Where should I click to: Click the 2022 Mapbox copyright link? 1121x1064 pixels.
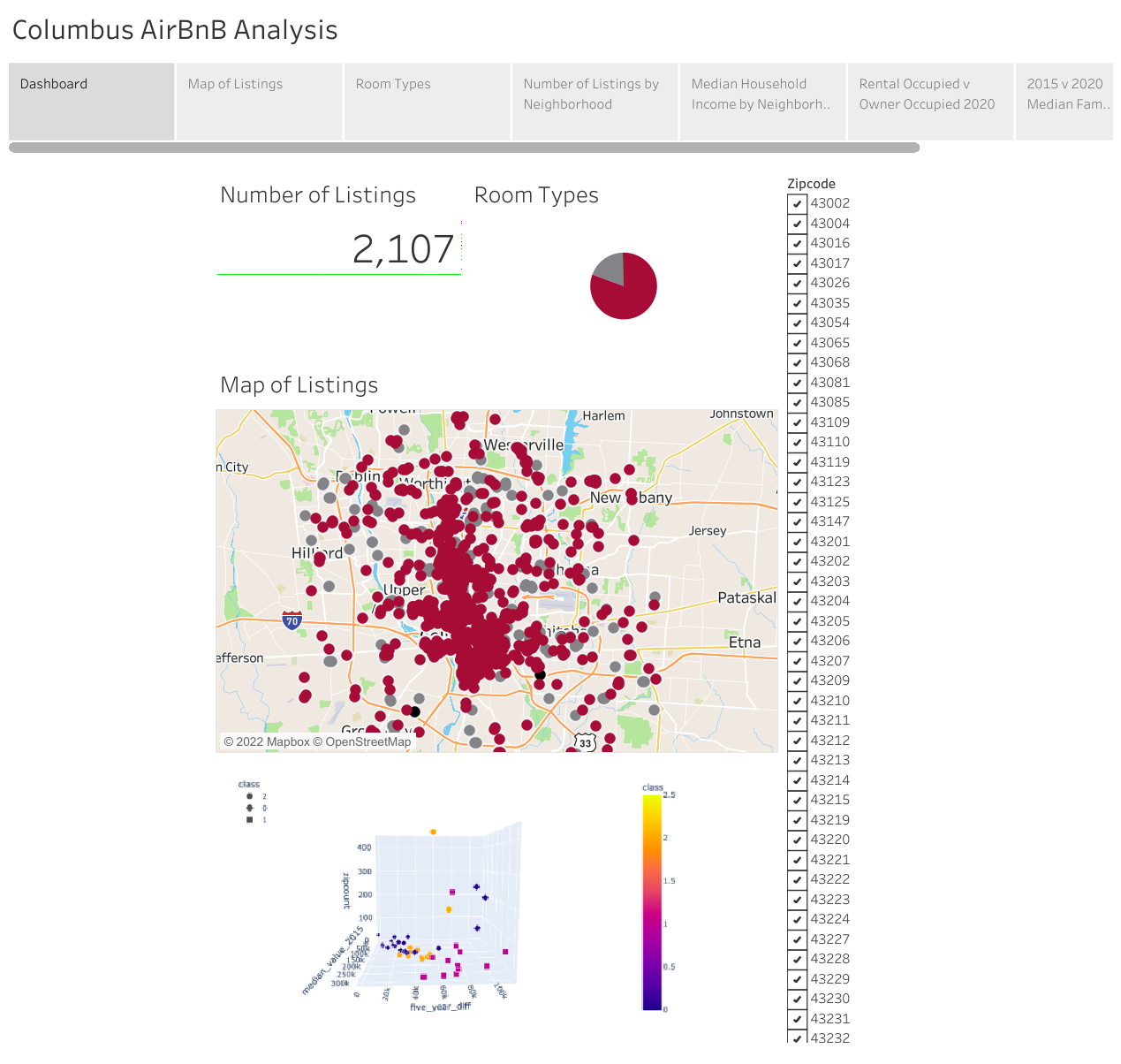pos(268,742)
